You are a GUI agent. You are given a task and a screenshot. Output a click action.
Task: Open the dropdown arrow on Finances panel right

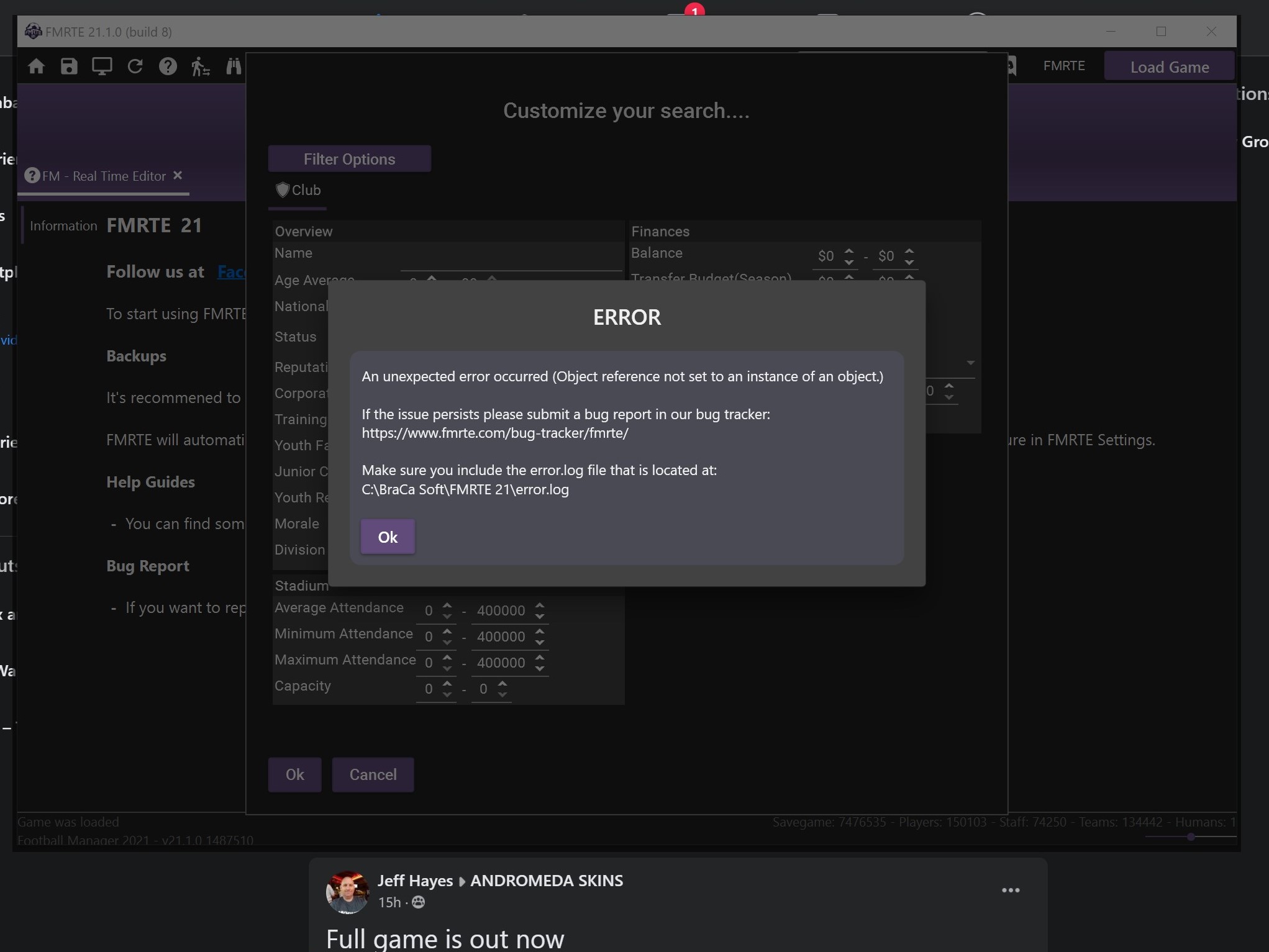point(970,363)
